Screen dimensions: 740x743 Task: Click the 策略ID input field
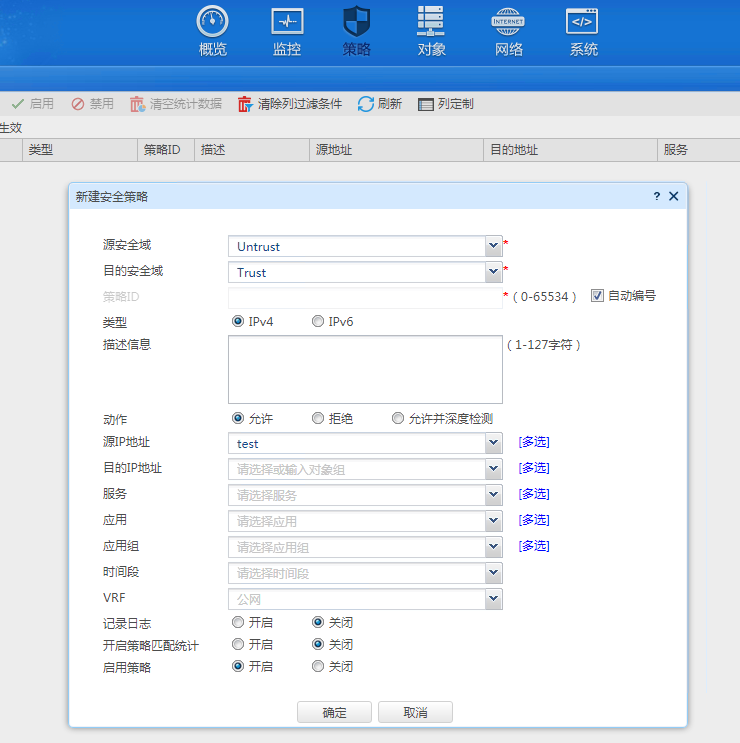[x=365, y=298]
